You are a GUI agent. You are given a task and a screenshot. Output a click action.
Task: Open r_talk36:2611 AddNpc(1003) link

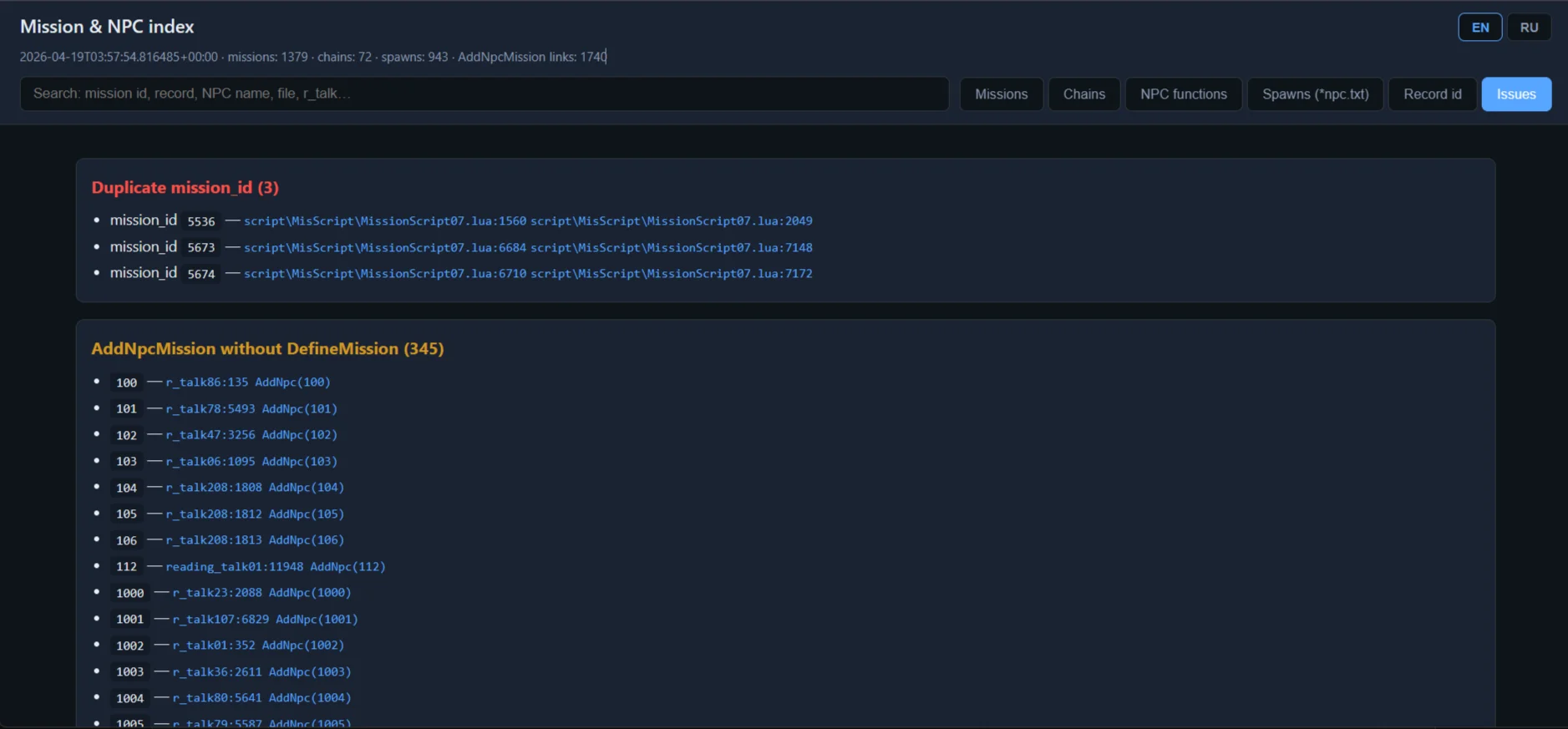[261, 672]
